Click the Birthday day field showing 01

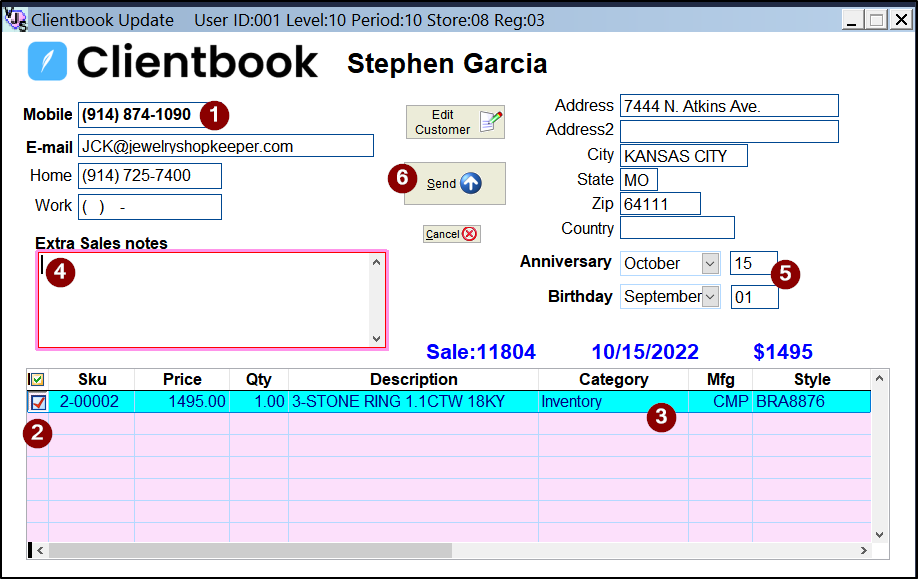pyautogui.click(x=755, y=297)
